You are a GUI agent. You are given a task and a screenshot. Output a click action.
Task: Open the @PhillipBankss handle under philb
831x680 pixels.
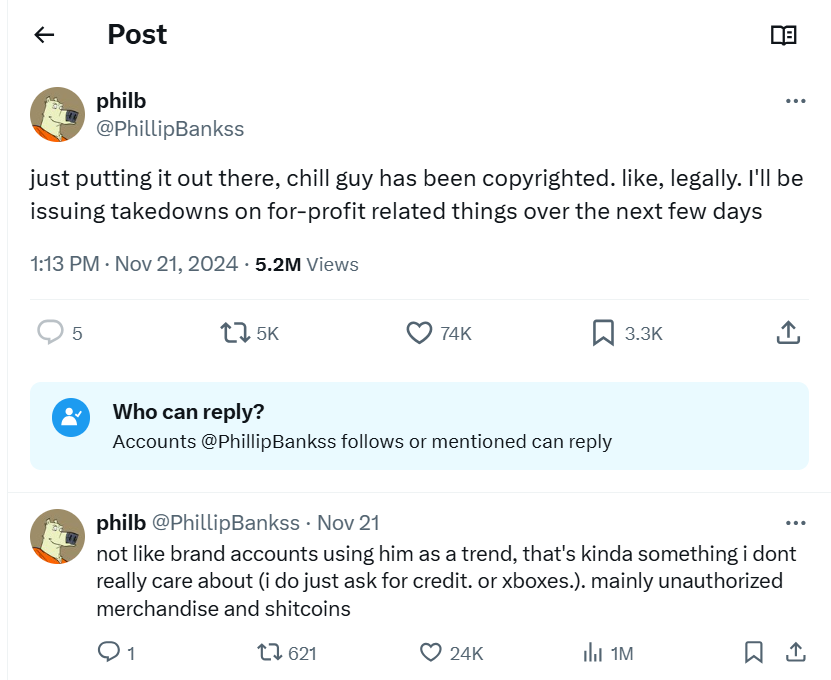click(x=170, y=129)
